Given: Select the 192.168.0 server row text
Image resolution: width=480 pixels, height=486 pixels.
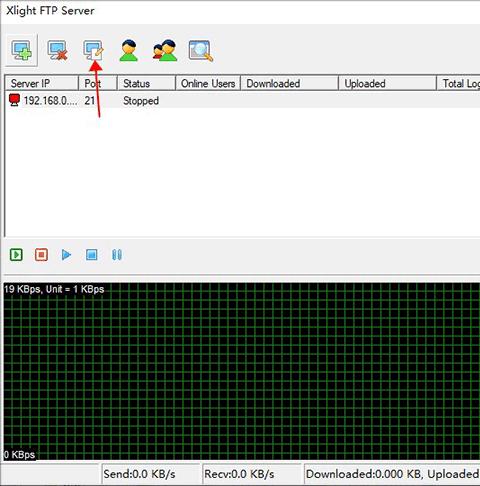Looking at the screenshot, I should pyautogui.click(x=50, y=100).
